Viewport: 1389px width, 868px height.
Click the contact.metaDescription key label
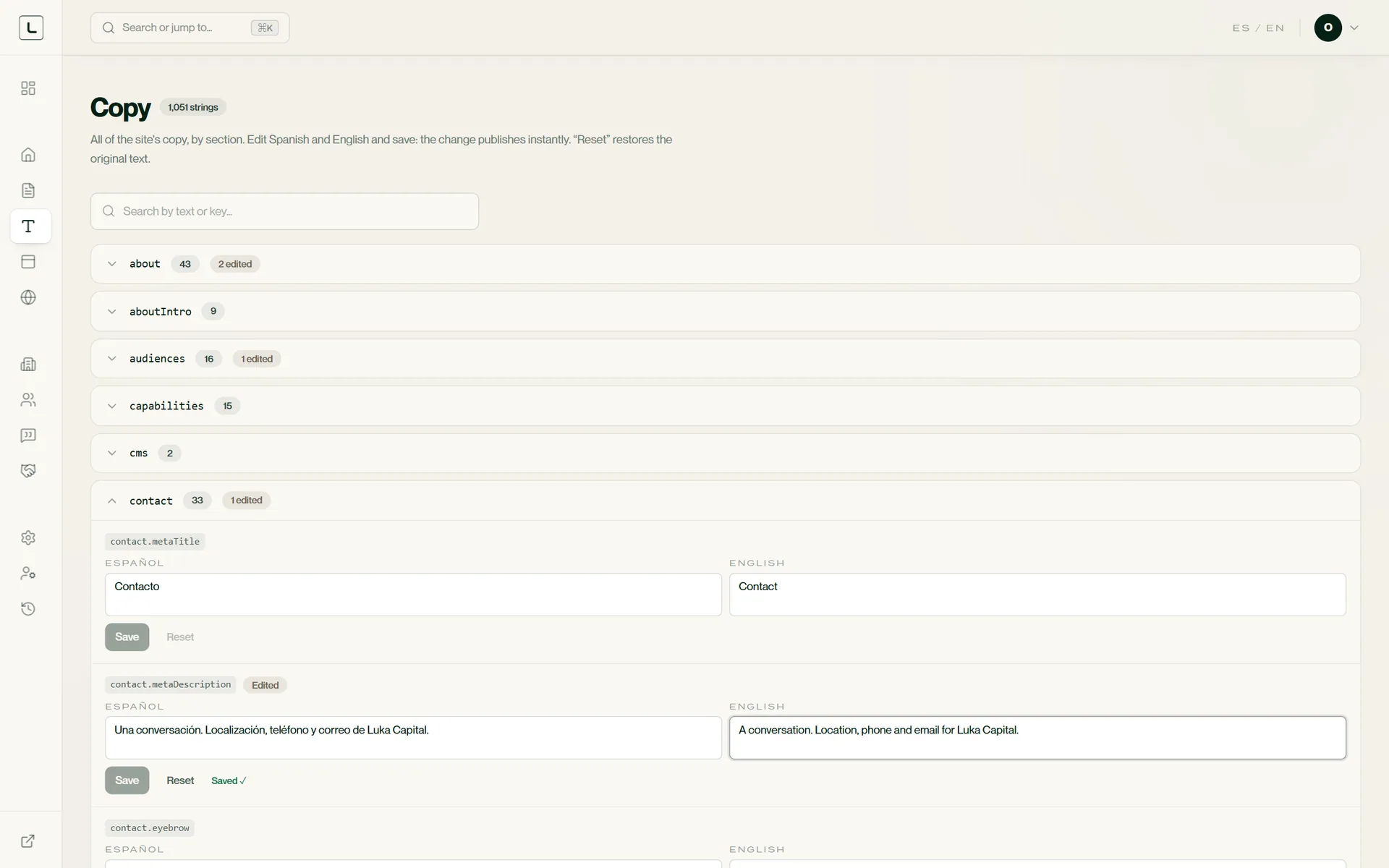point(171,685)
